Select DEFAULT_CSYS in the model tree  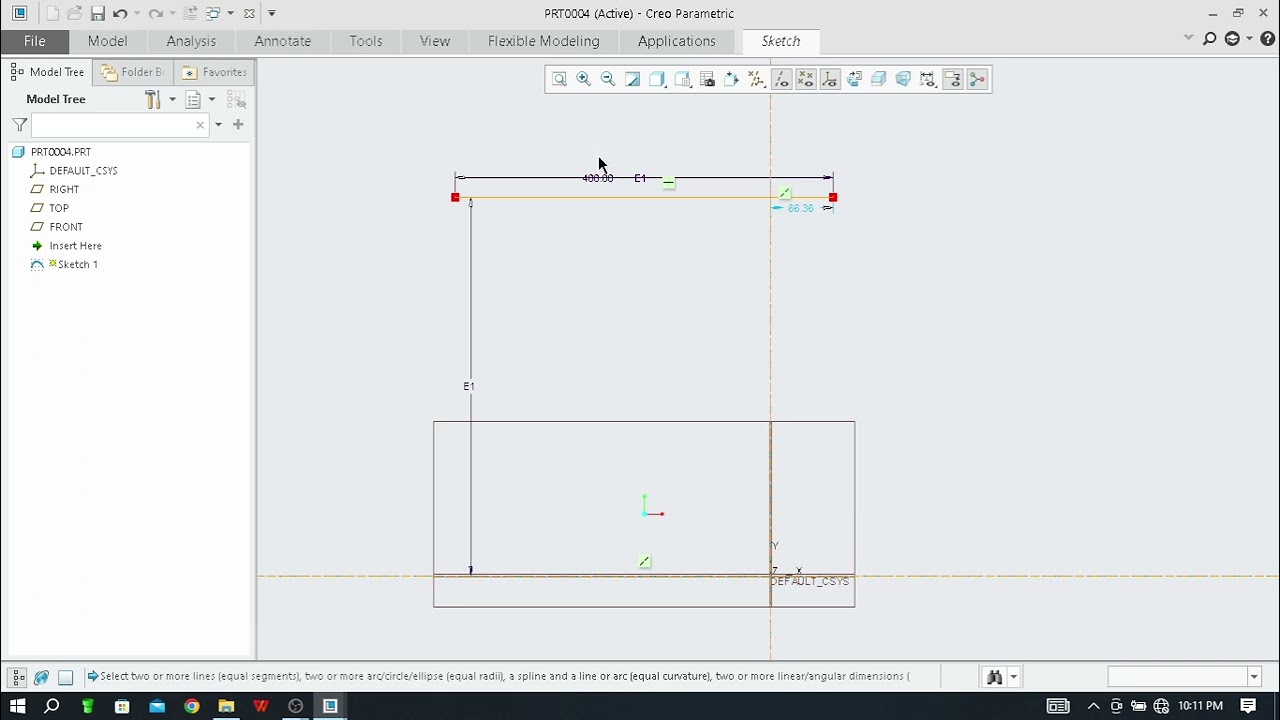[84, 171]
